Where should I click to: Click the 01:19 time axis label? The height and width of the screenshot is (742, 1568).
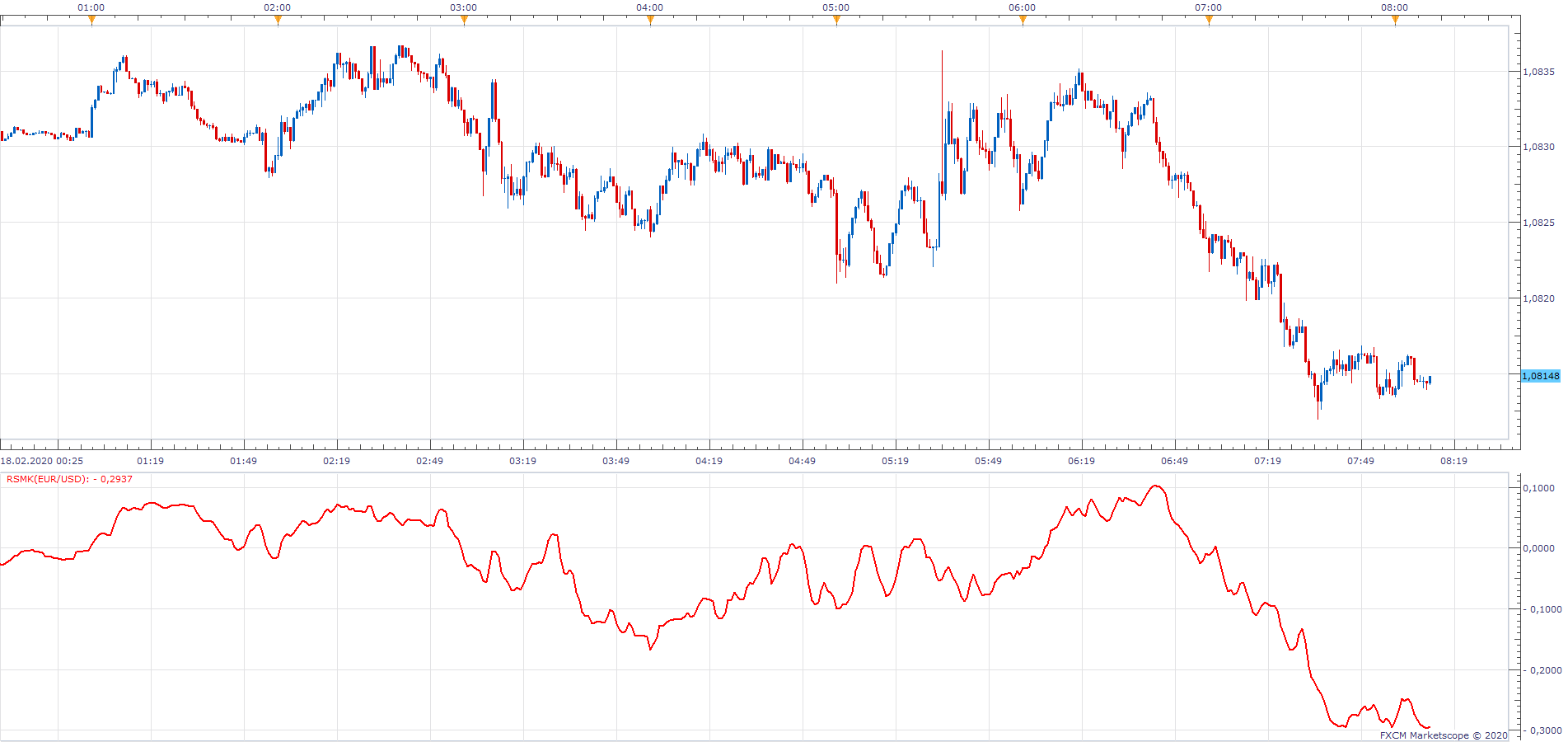click(150, 461)
